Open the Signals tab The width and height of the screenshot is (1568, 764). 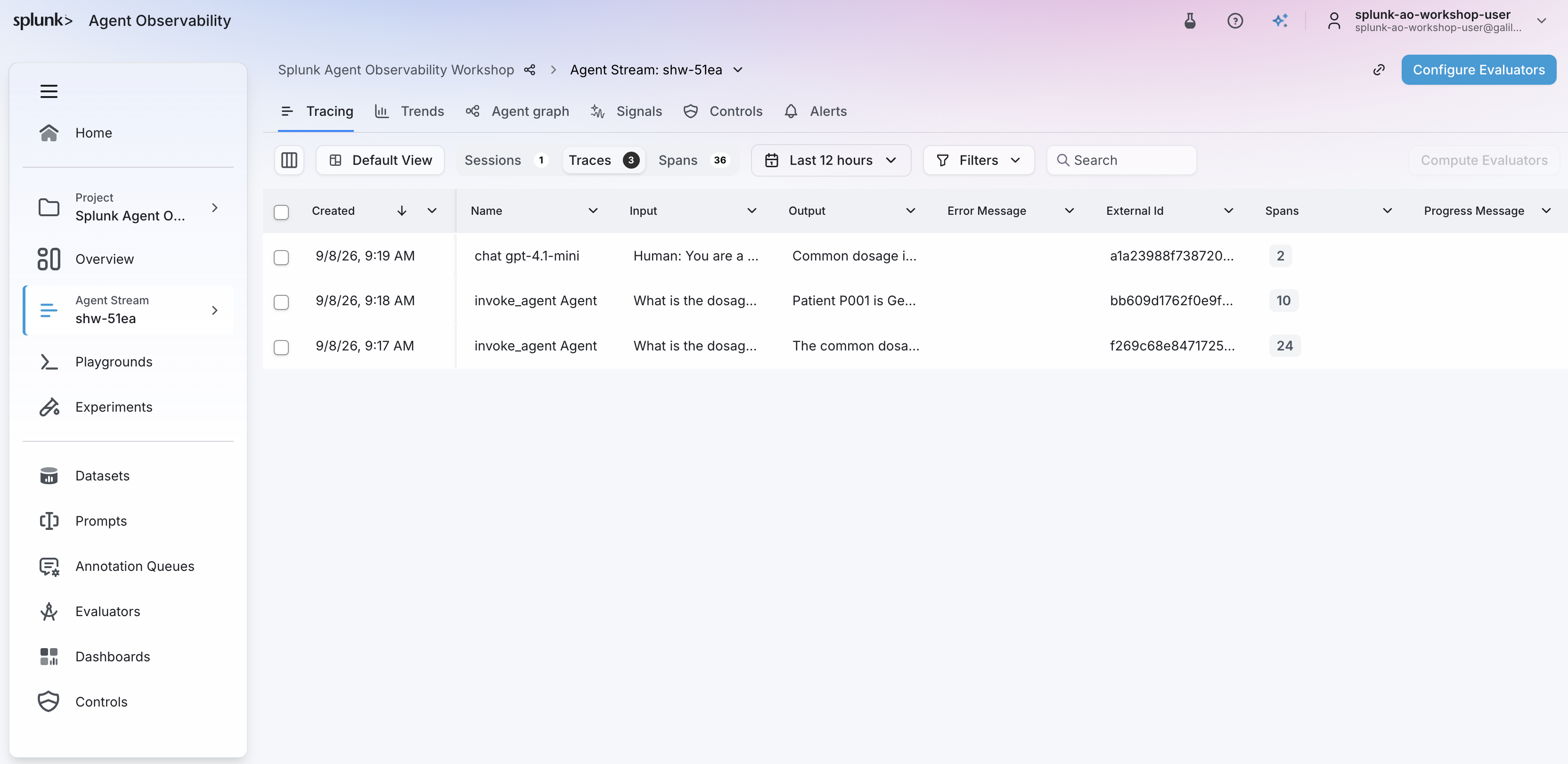(626, 112)
